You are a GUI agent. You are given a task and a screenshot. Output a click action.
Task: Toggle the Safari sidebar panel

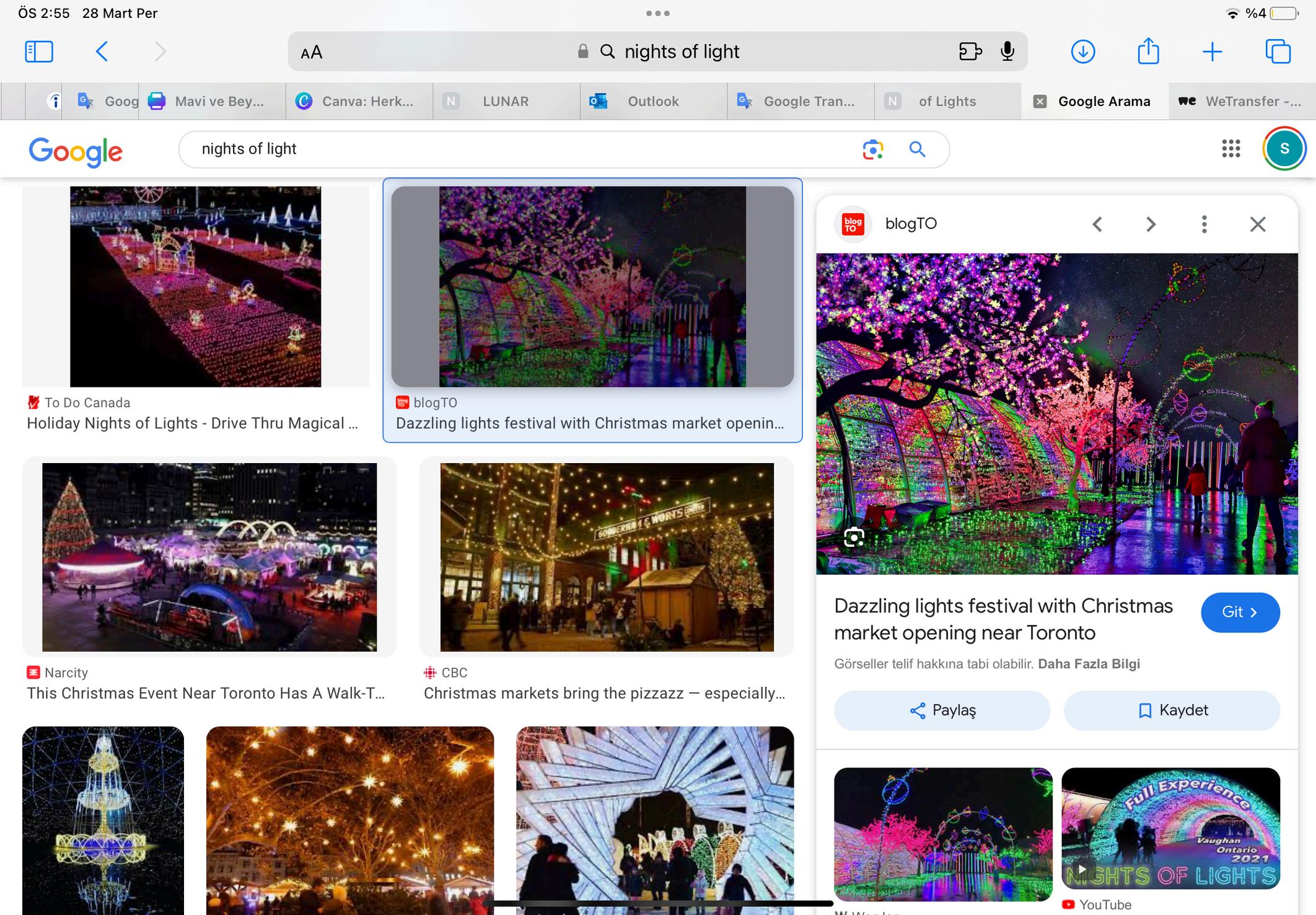coord(38,51)
